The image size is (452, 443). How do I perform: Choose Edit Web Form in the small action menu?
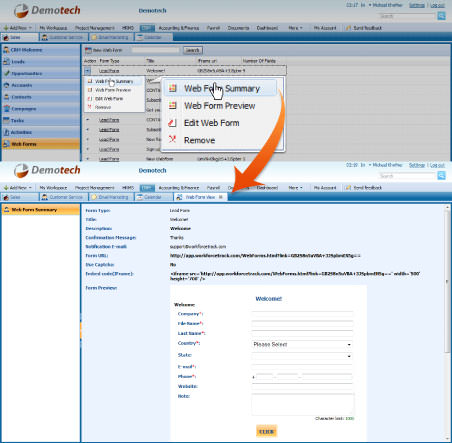pos(109,99)
